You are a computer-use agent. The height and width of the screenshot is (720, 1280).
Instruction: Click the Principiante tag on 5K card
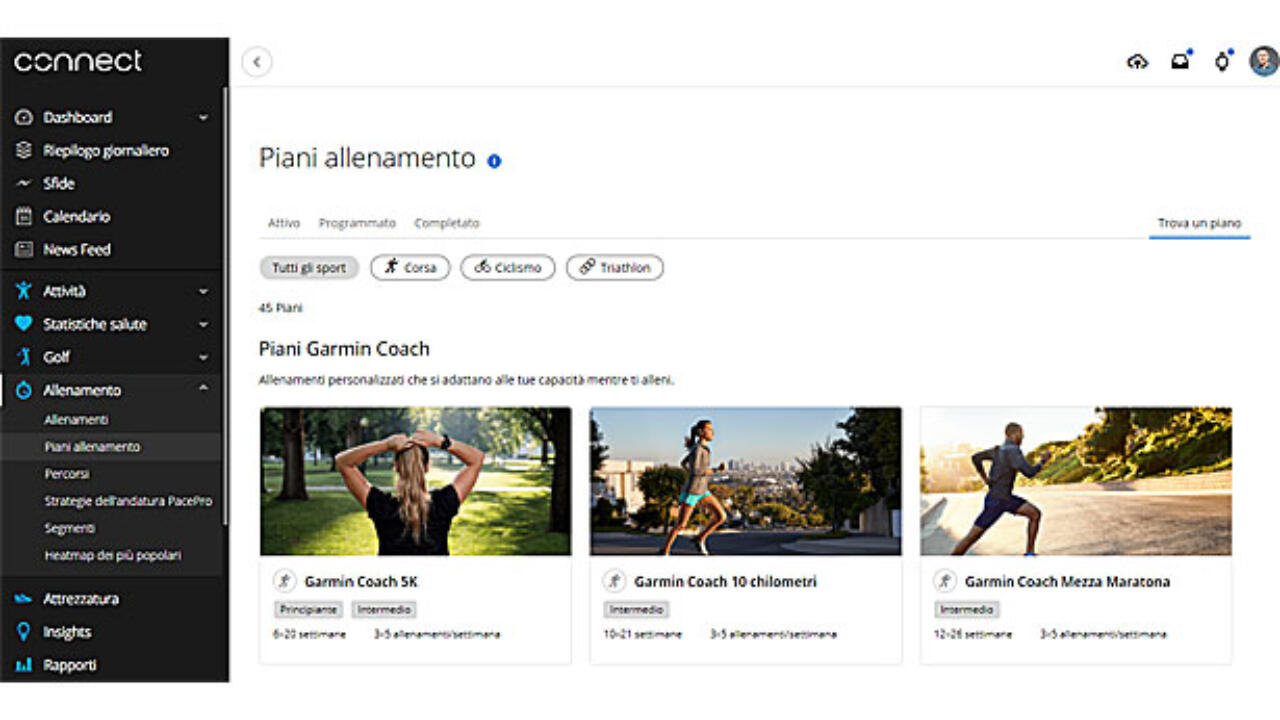(308, 609)
